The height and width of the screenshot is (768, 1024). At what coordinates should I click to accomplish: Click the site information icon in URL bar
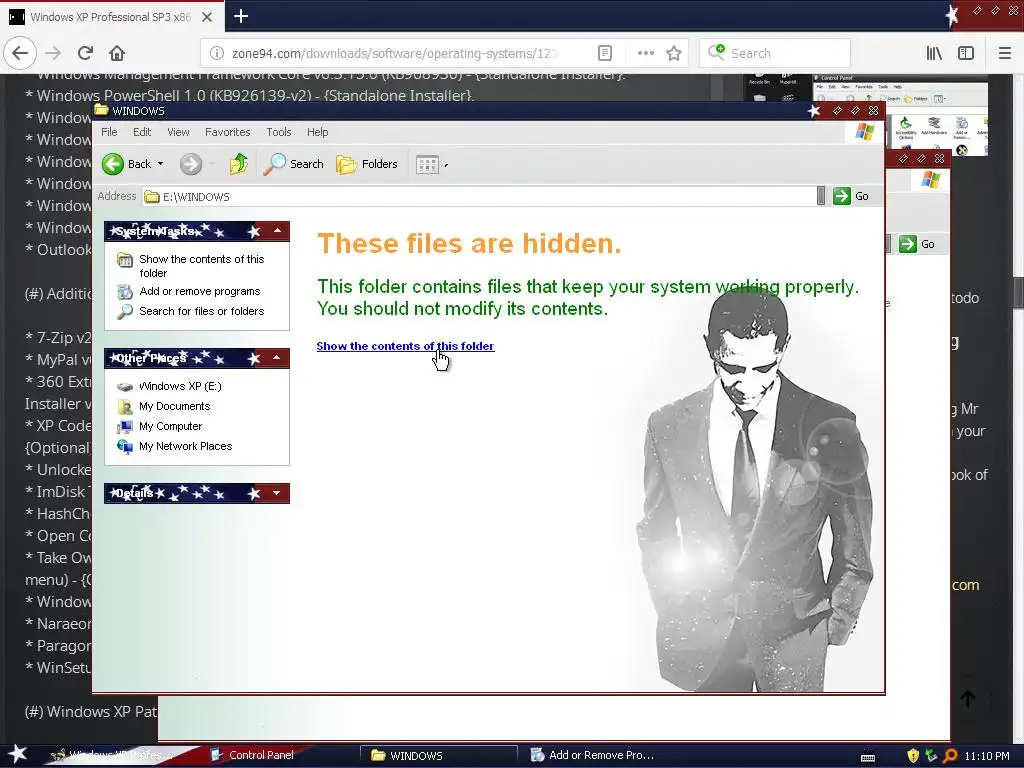[x=217, y=53]
